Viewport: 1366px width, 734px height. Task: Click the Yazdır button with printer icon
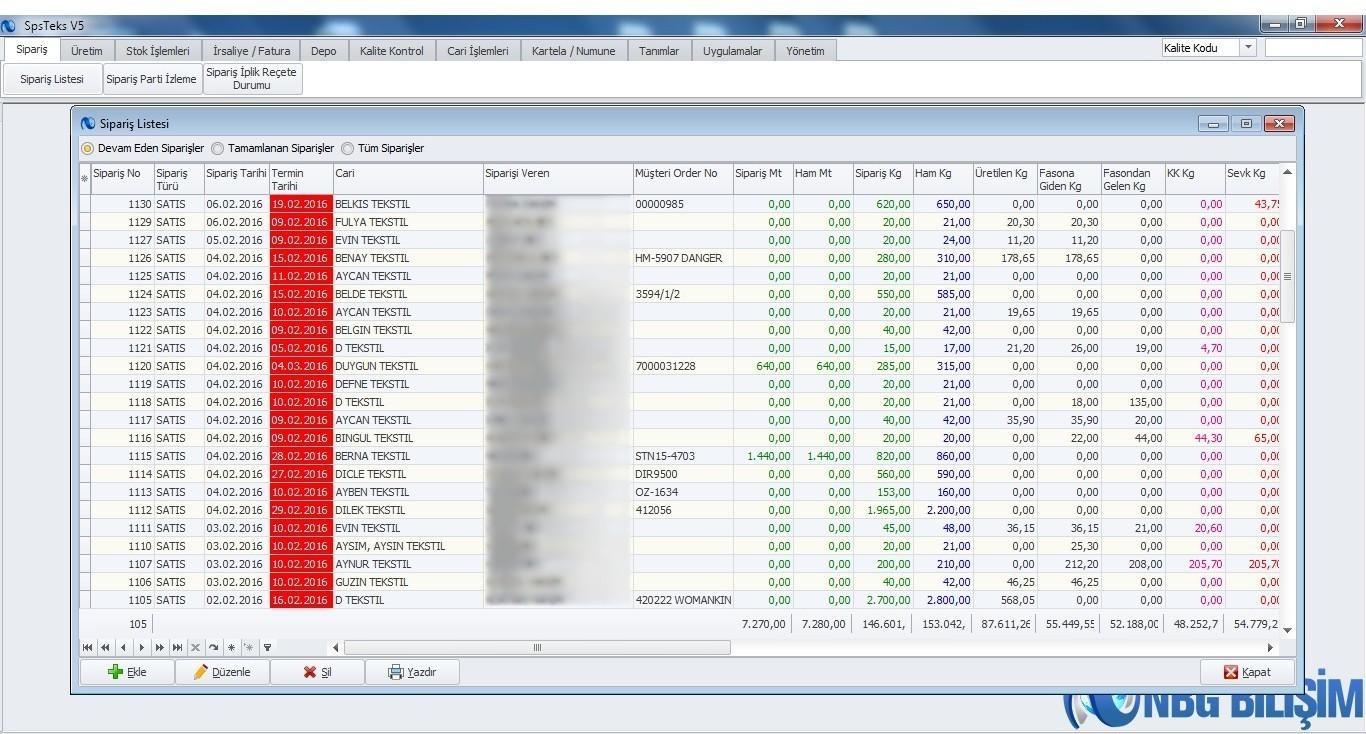(x=412, y=672)
